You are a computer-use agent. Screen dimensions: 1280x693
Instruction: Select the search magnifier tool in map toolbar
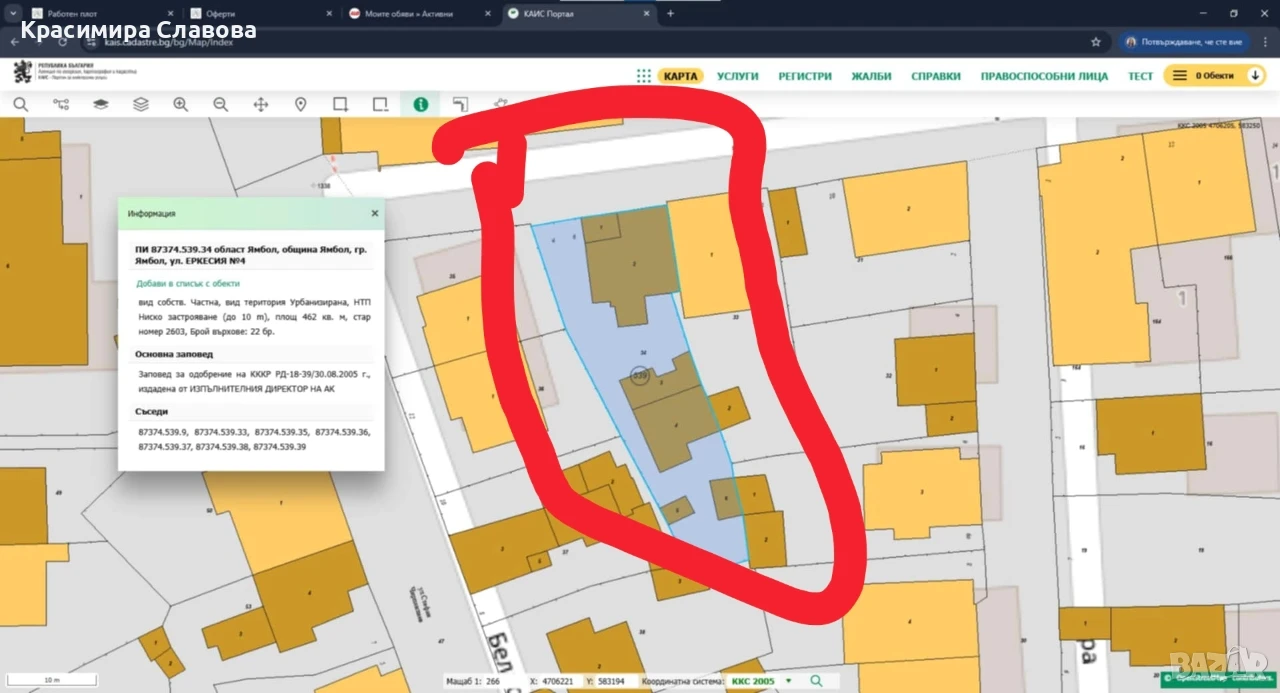click(20, 104)
